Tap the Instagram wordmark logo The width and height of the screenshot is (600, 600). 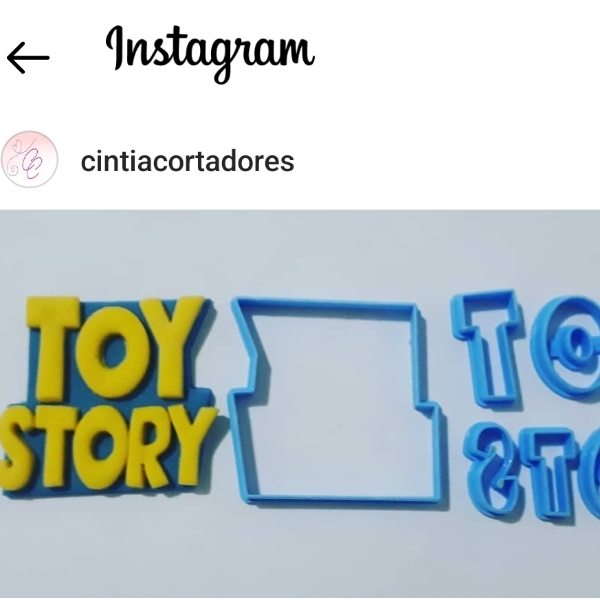(210, 54)
